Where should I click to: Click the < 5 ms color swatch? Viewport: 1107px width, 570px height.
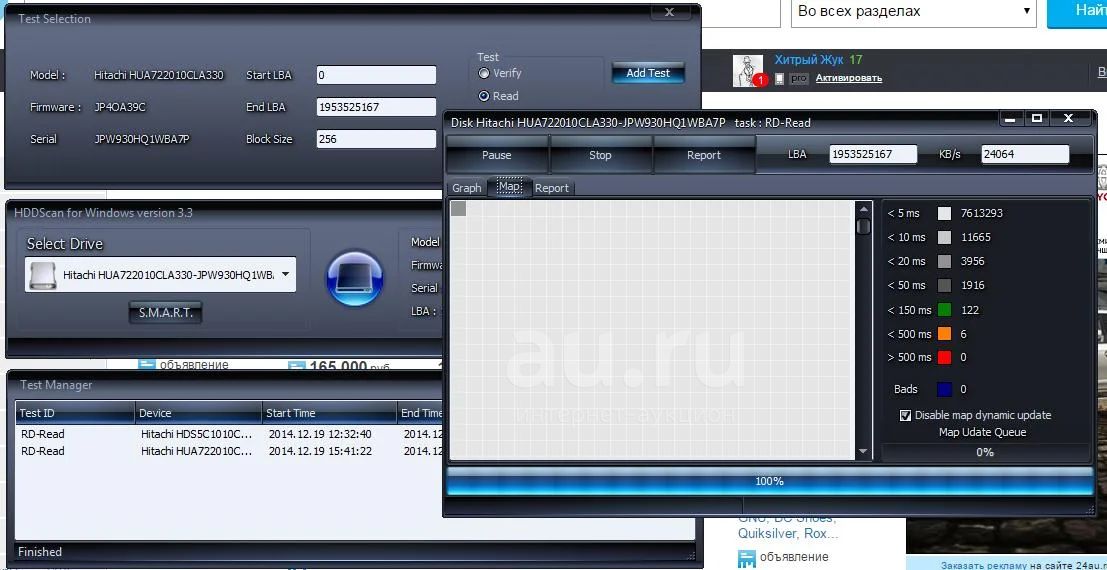[x=944, y=213]
